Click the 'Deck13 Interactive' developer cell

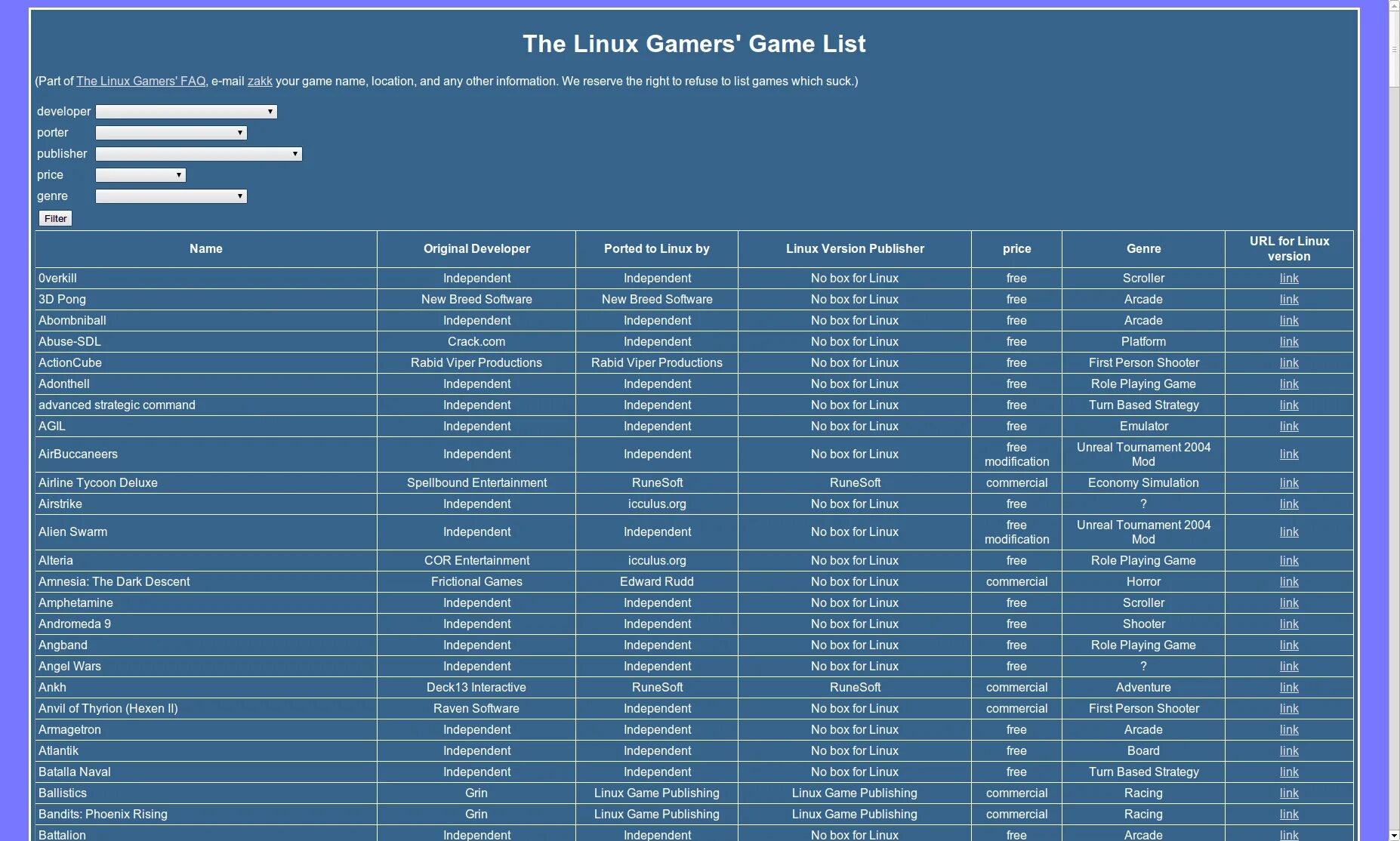(476, 688)
